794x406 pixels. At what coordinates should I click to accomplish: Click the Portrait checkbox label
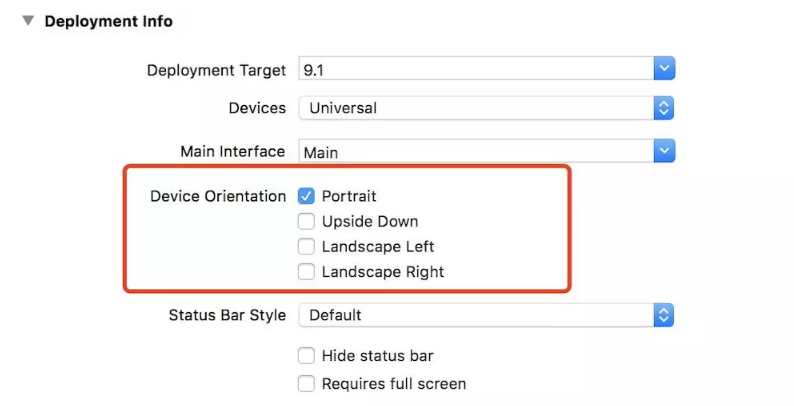(349, 196)
